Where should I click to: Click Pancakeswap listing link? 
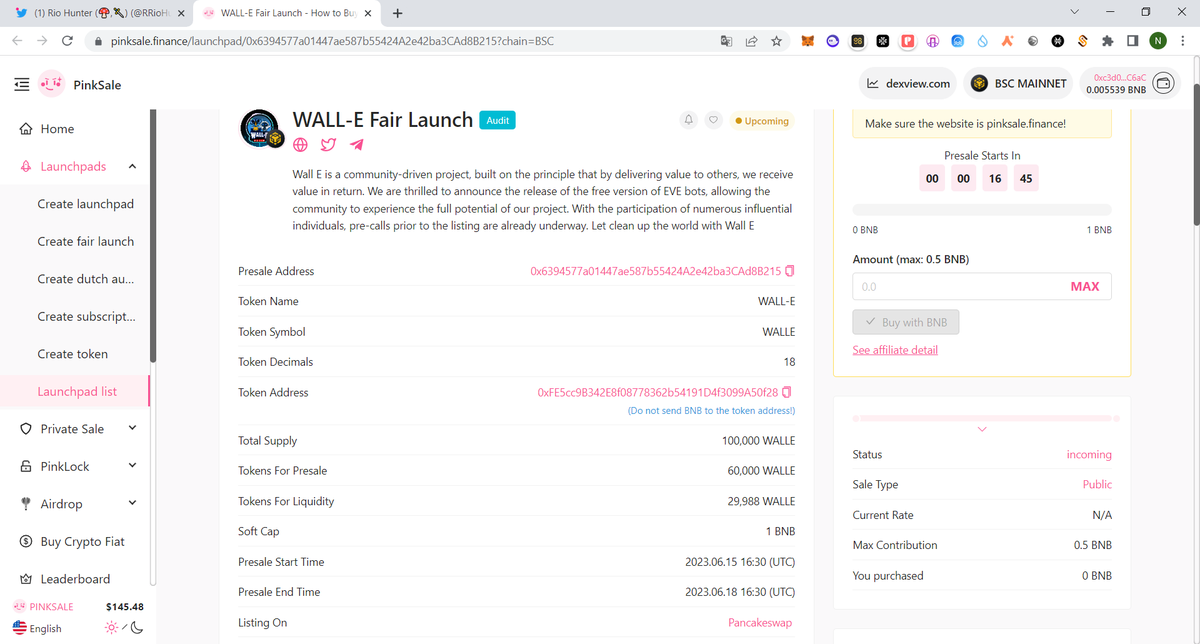[x=760, y=622]
